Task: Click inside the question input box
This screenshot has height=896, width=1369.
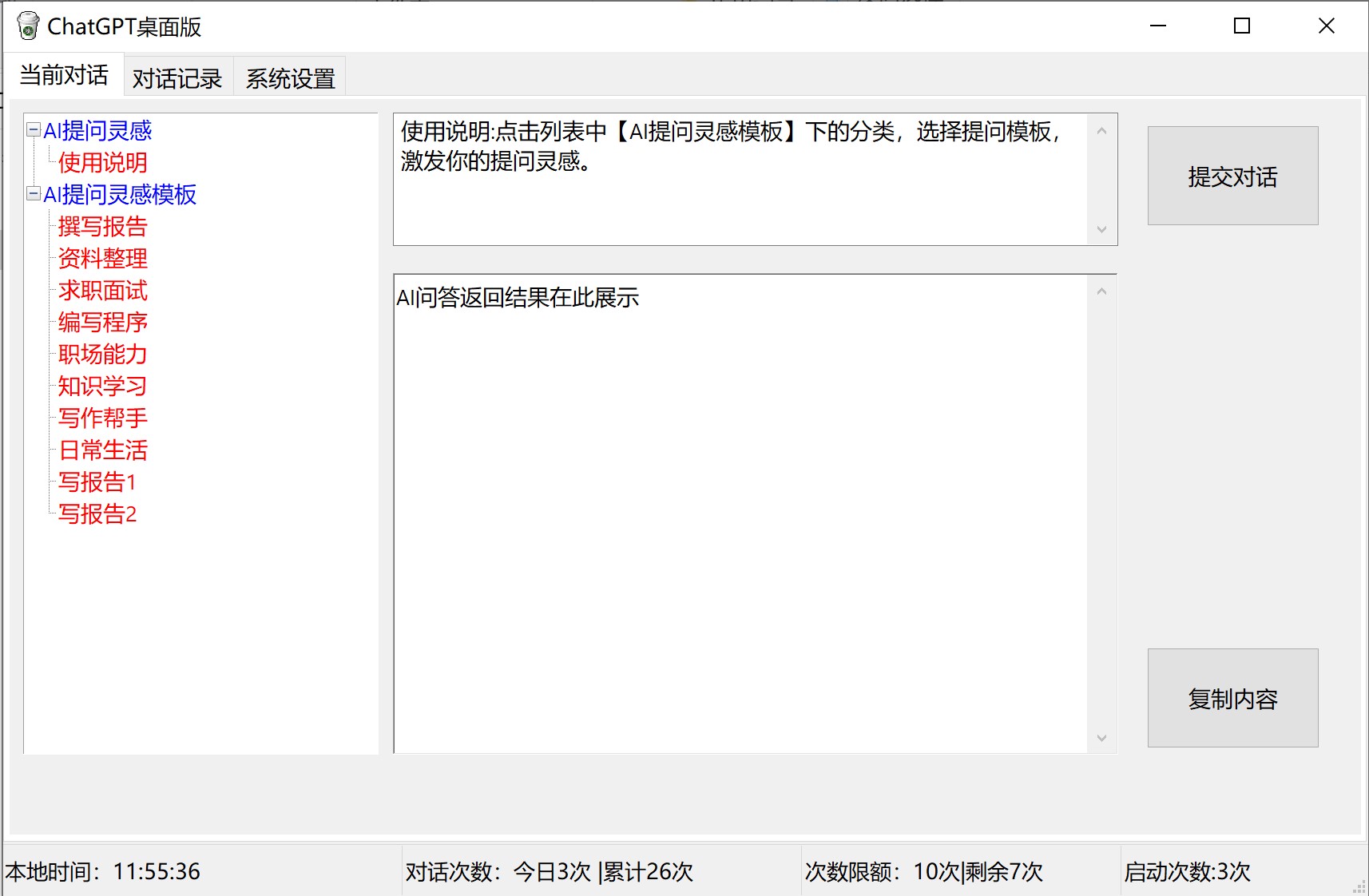Action: [x=740, y=179]
